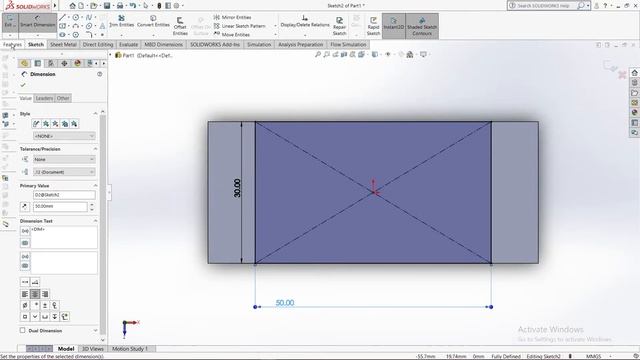The width and height of the screenshot is (640, 360).
Task: Switch to the Leaders tab
Action: [44, 98]
